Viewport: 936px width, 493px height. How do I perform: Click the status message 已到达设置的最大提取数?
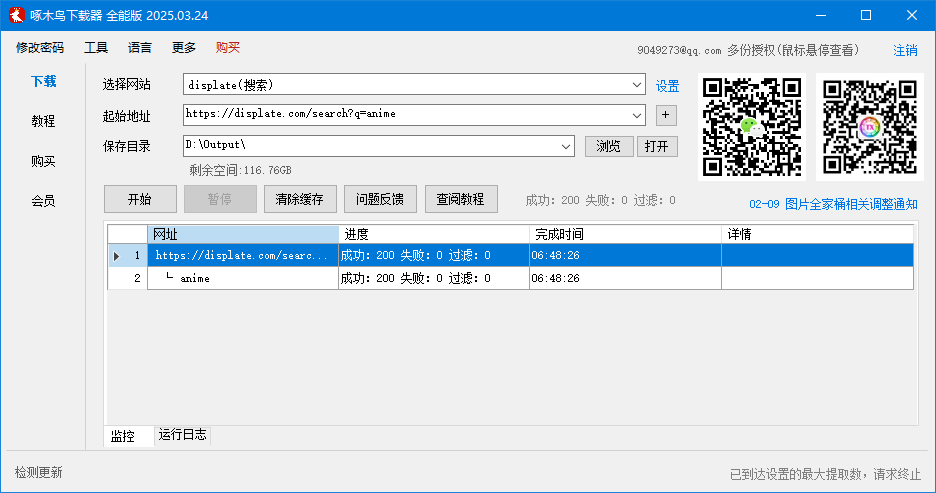coord(826,474)
